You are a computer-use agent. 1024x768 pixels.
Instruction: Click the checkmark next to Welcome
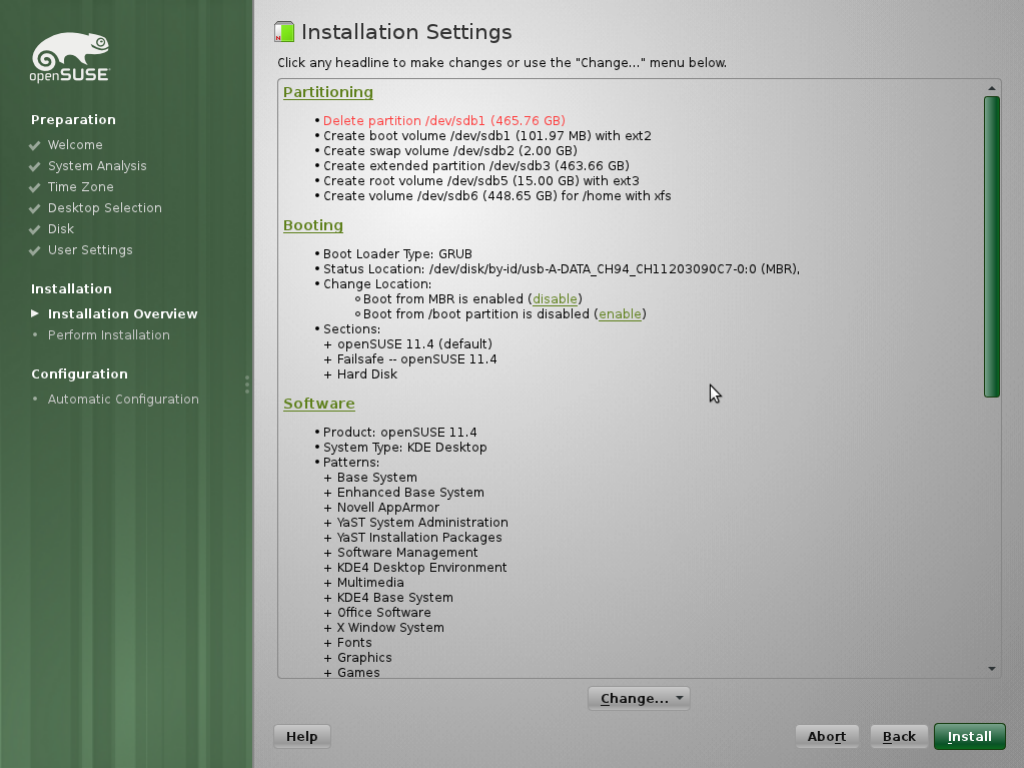pos(33,145)
